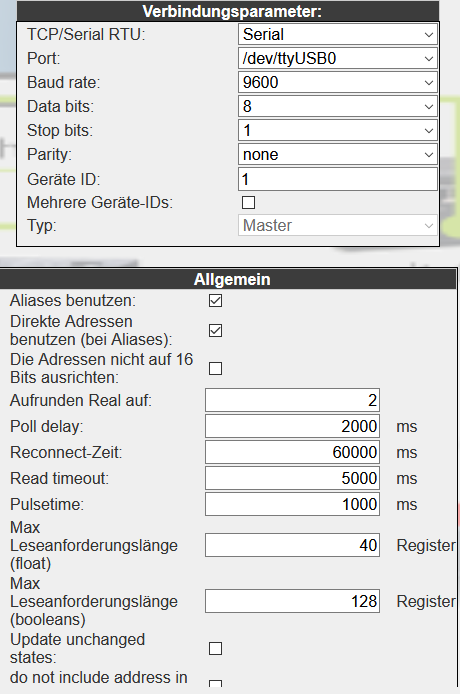Click the Allgemein section header
460x694 pixels.
[x=228, y=279]
